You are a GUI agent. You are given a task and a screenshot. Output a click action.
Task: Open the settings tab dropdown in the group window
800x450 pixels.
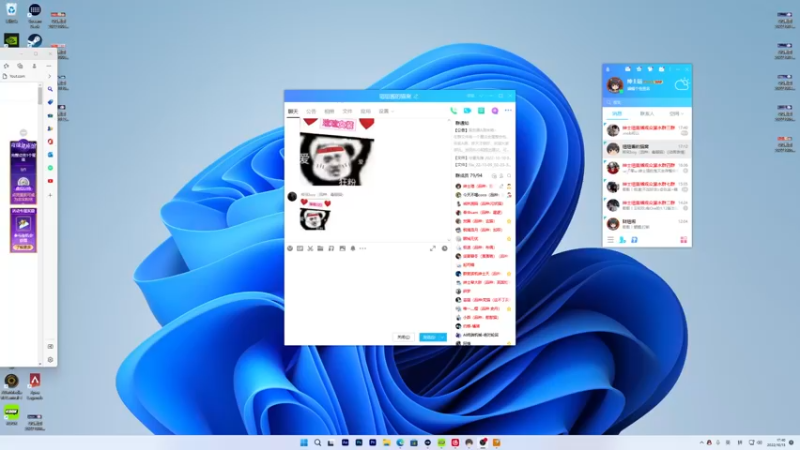386,111
